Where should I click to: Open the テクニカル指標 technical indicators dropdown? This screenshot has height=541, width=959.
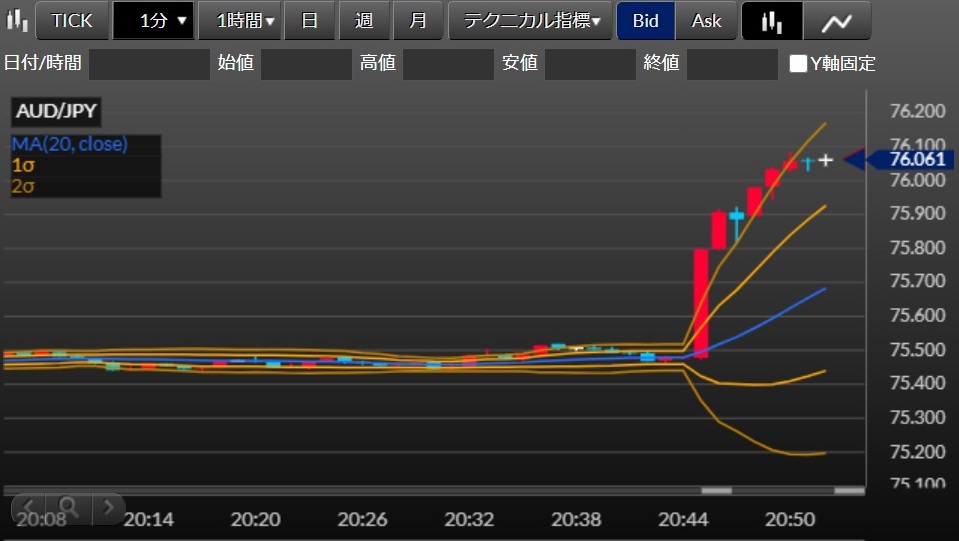[x=530, y=21]
